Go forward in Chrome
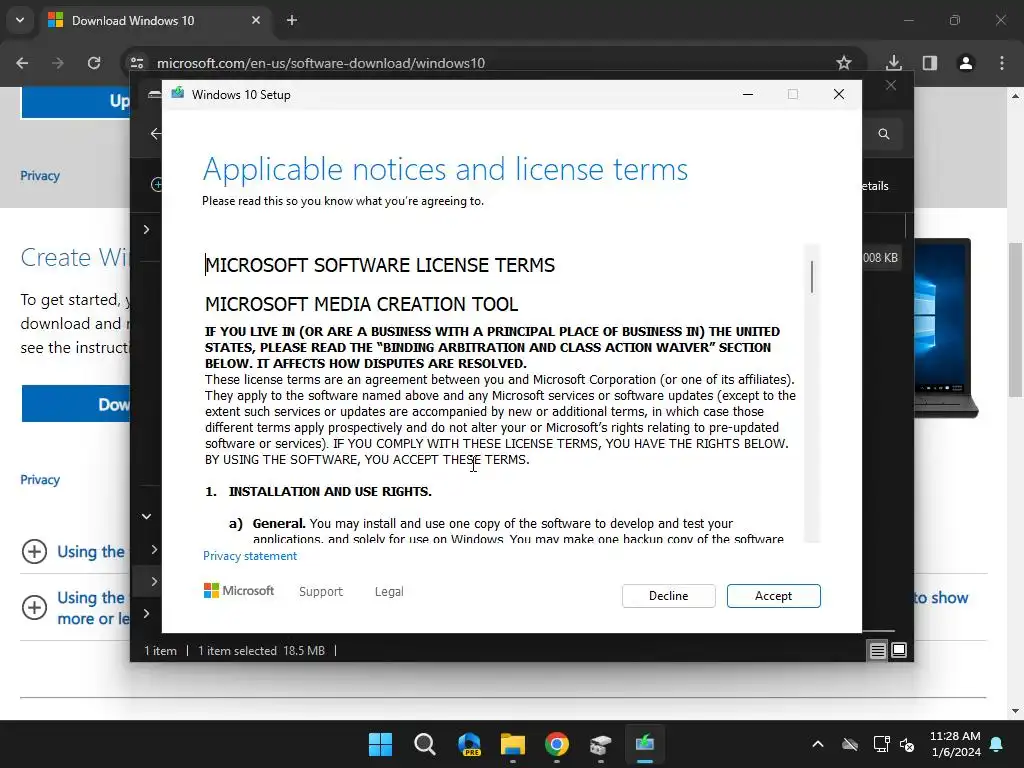Image resolution: width=1024 pixels, height=768 pixels. 58,63
